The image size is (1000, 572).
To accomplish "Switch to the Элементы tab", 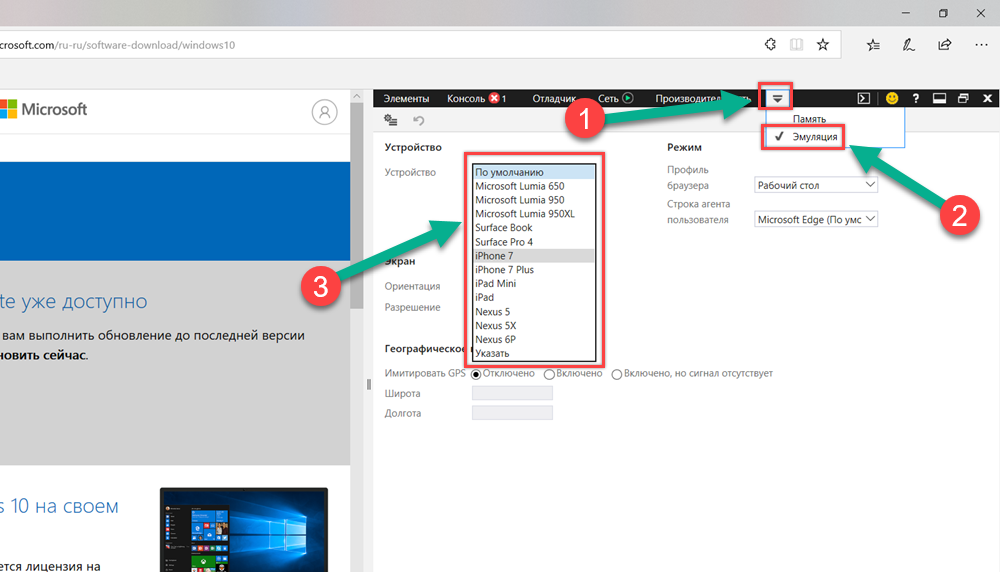I will [x=406, y=98].
